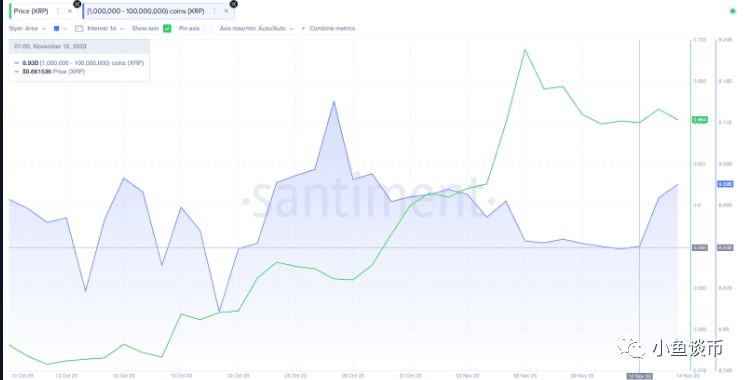Click the 14 Nov 23 x-axis label
Image resolution: width=747 pixels, height=380 pixels.
pyautogui.click(x=688, y=376)
